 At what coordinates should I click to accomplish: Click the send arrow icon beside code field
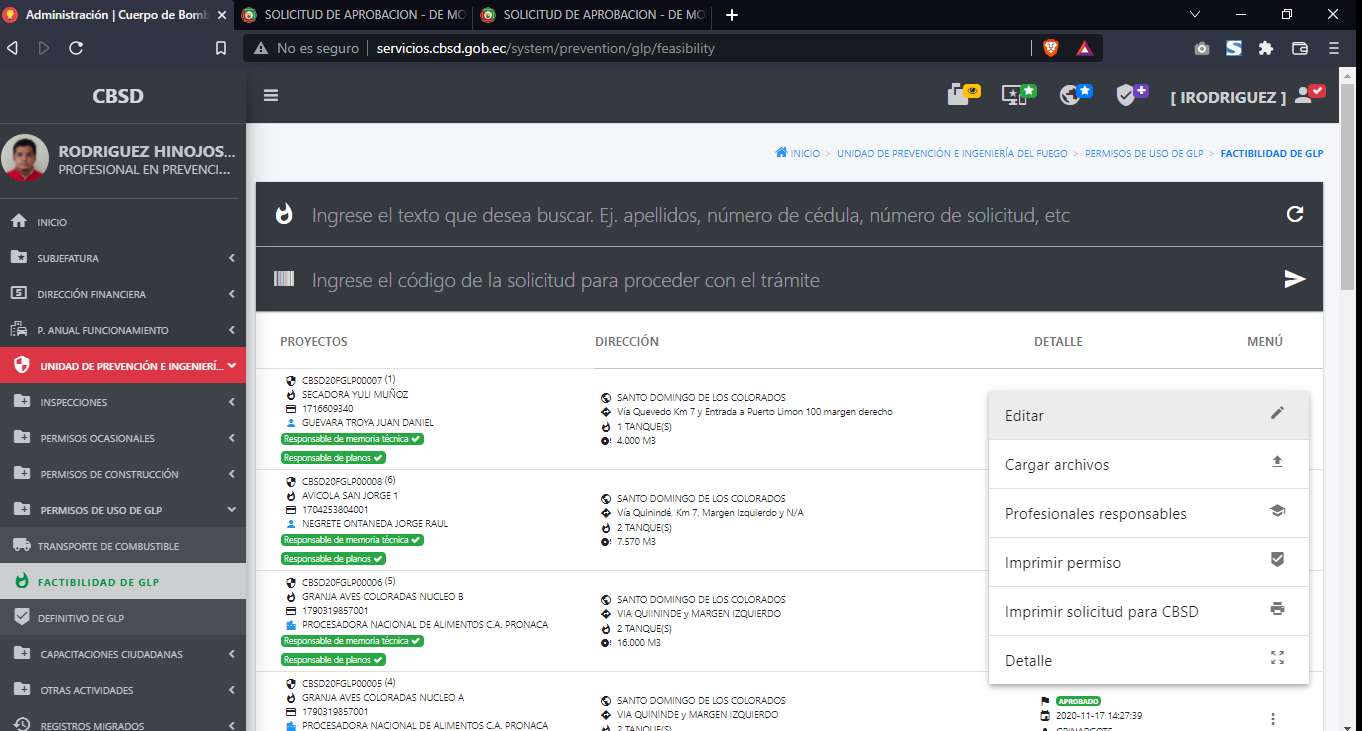pyautogui.click(x=1294, y=279)
